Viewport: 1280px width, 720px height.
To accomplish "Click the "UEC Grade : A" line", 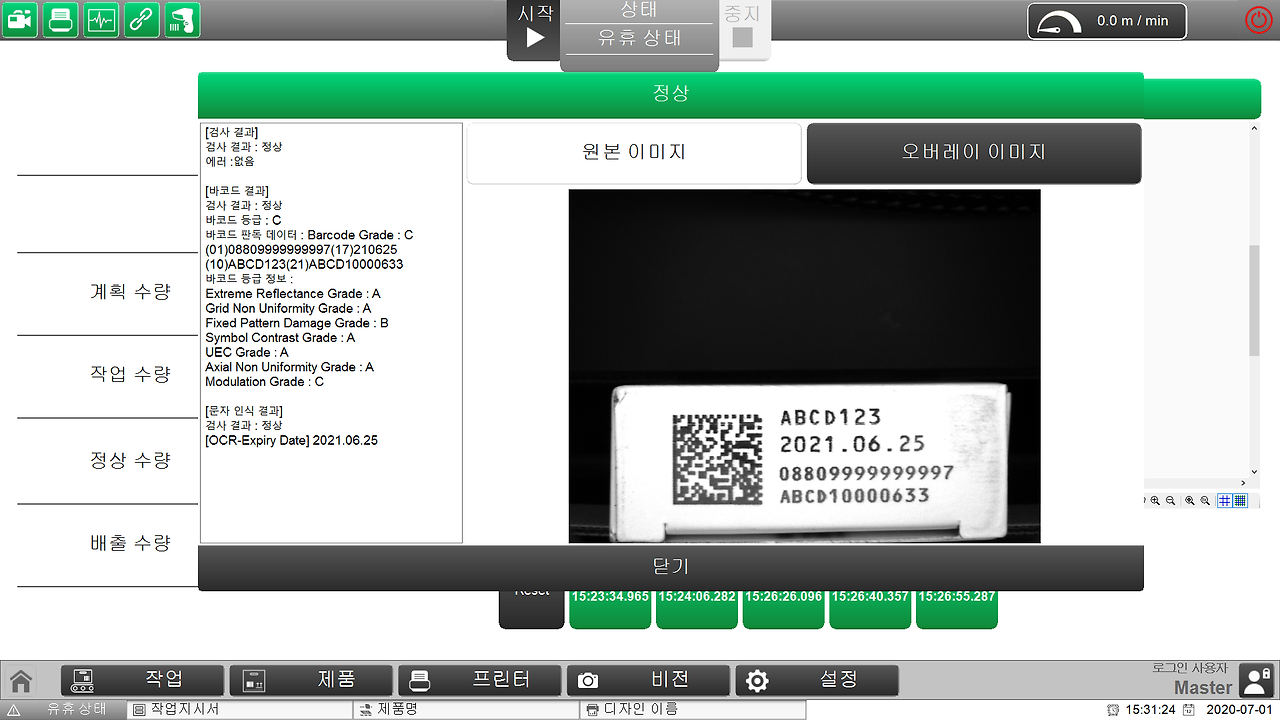I will (247, 352).
